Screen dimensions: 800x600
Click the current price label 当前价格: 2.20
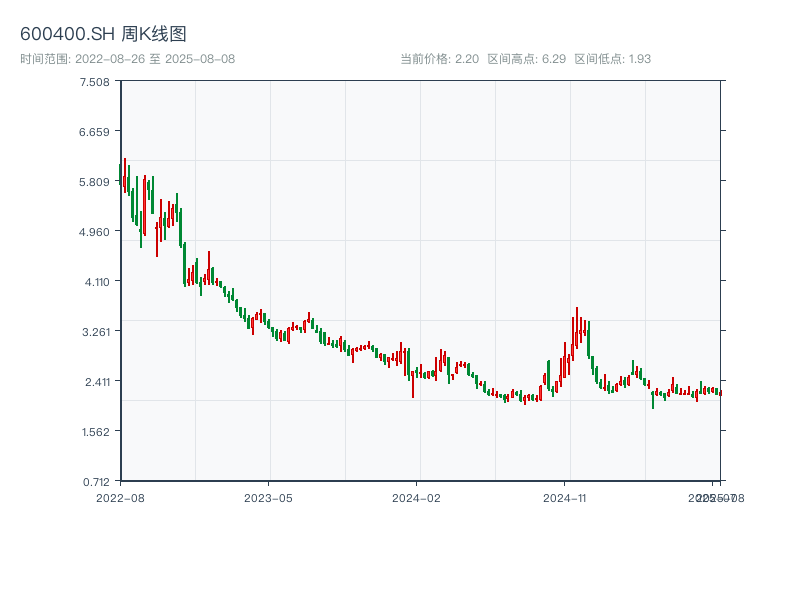pos(440,59)
